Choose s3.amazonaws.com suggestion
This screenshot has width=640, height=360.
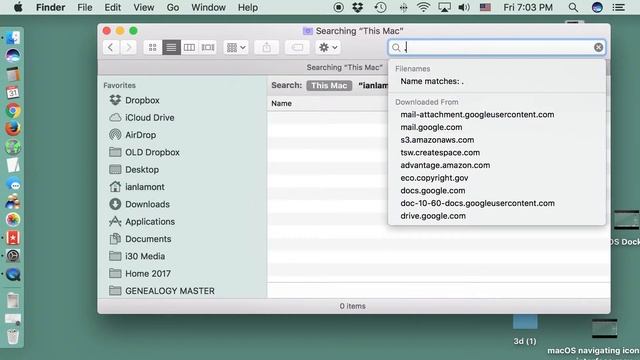click(x=497, y=140)
